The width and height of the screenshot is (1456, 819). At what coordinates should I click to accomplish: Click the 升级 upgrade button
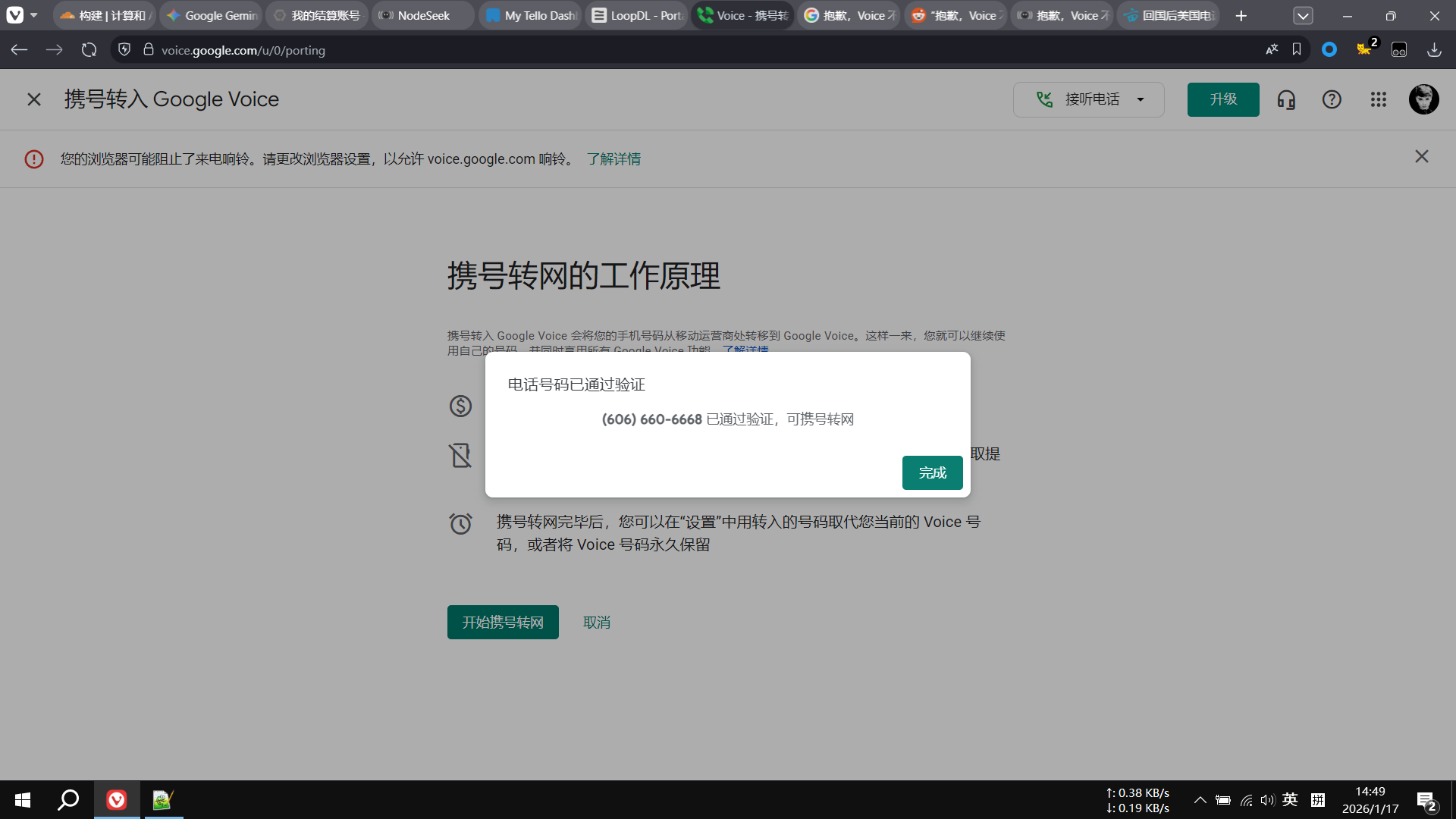(1222, 99)
